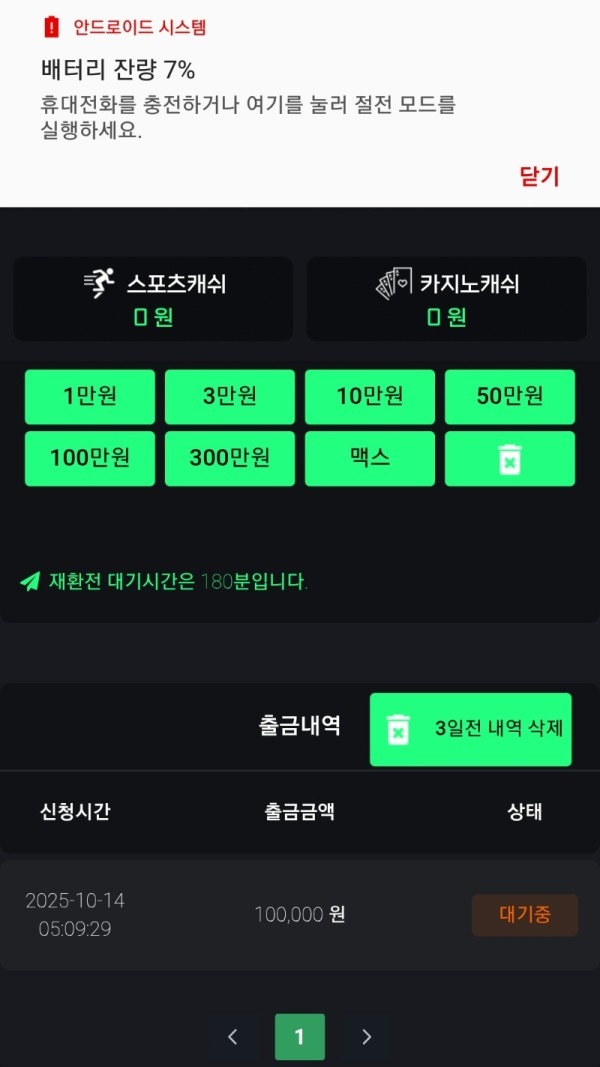
Task: Delete history with 3일전 내역 삭제 button
Action: point(471,729)
